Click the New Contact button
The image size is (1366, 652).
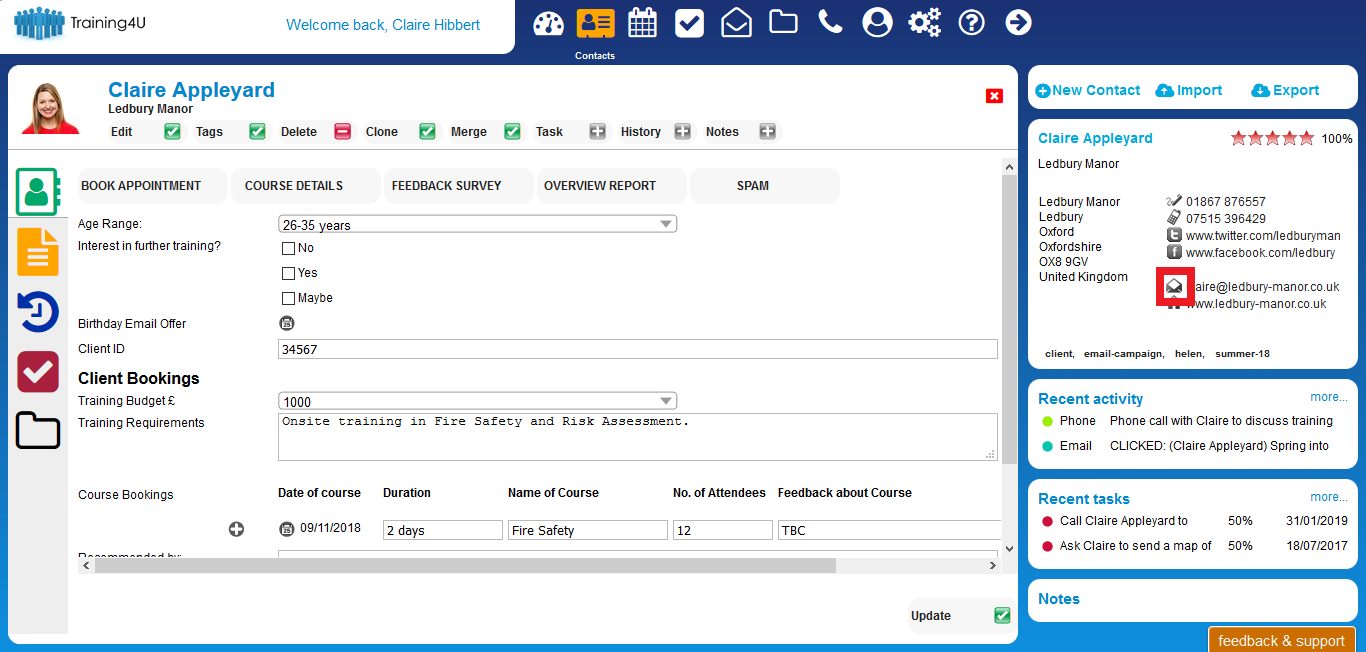click(x=1087, y=89)
